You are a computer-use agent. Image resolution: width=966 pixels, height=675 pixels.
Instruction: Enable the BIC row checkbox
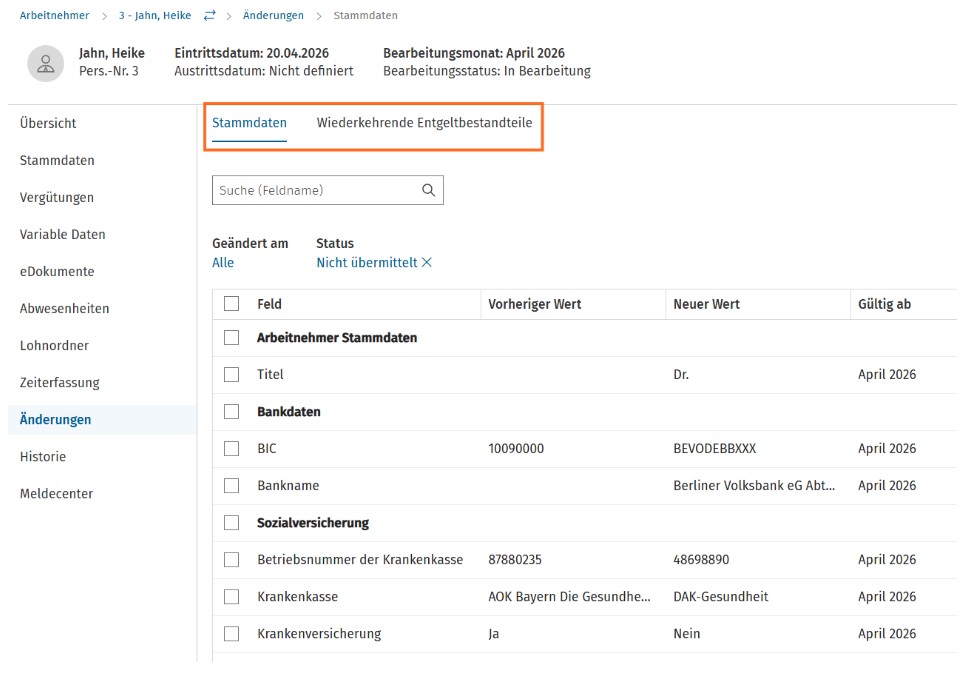pos(232,448)
